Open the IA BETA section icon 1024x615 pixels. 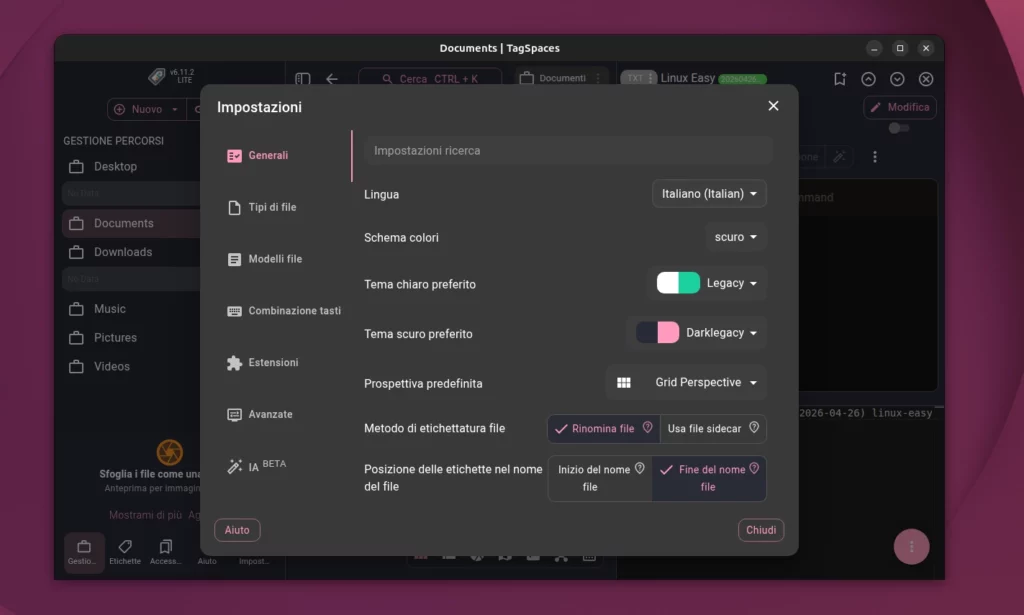pos(232,464)
